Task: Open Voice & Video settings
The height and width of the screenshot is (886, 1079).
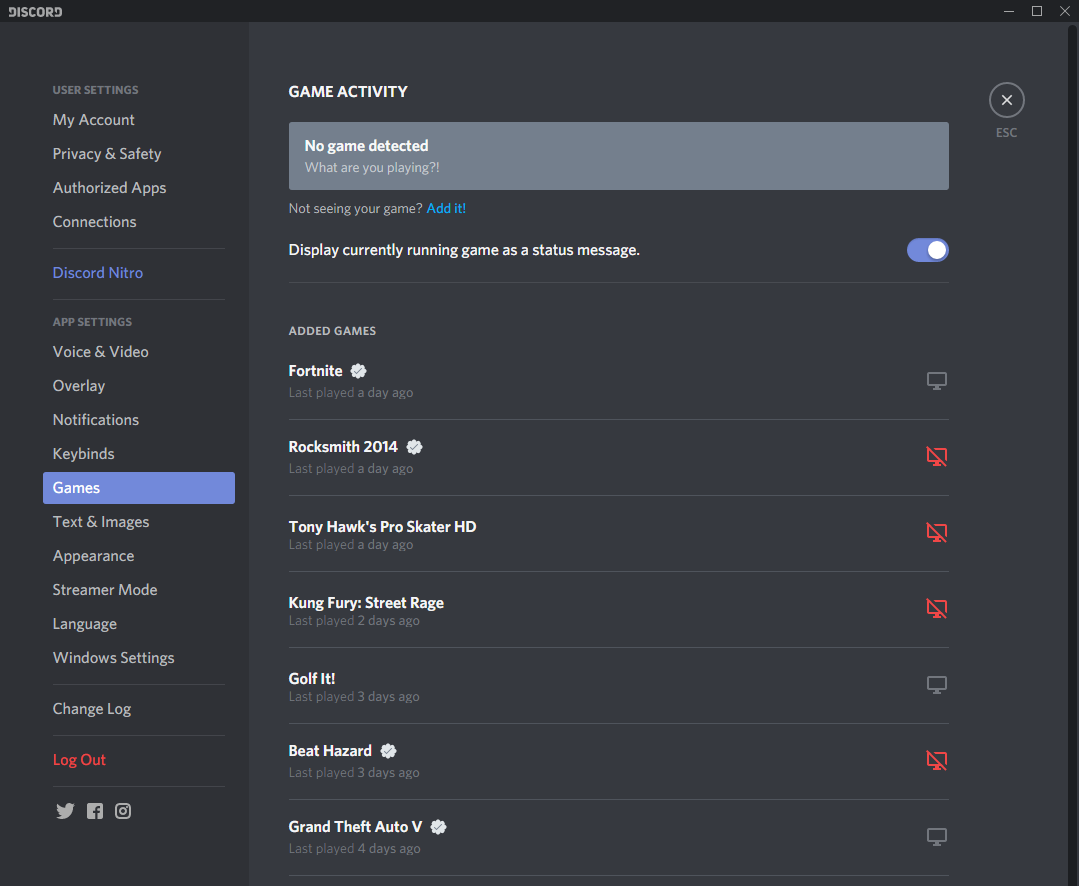Action: (101, 352)
